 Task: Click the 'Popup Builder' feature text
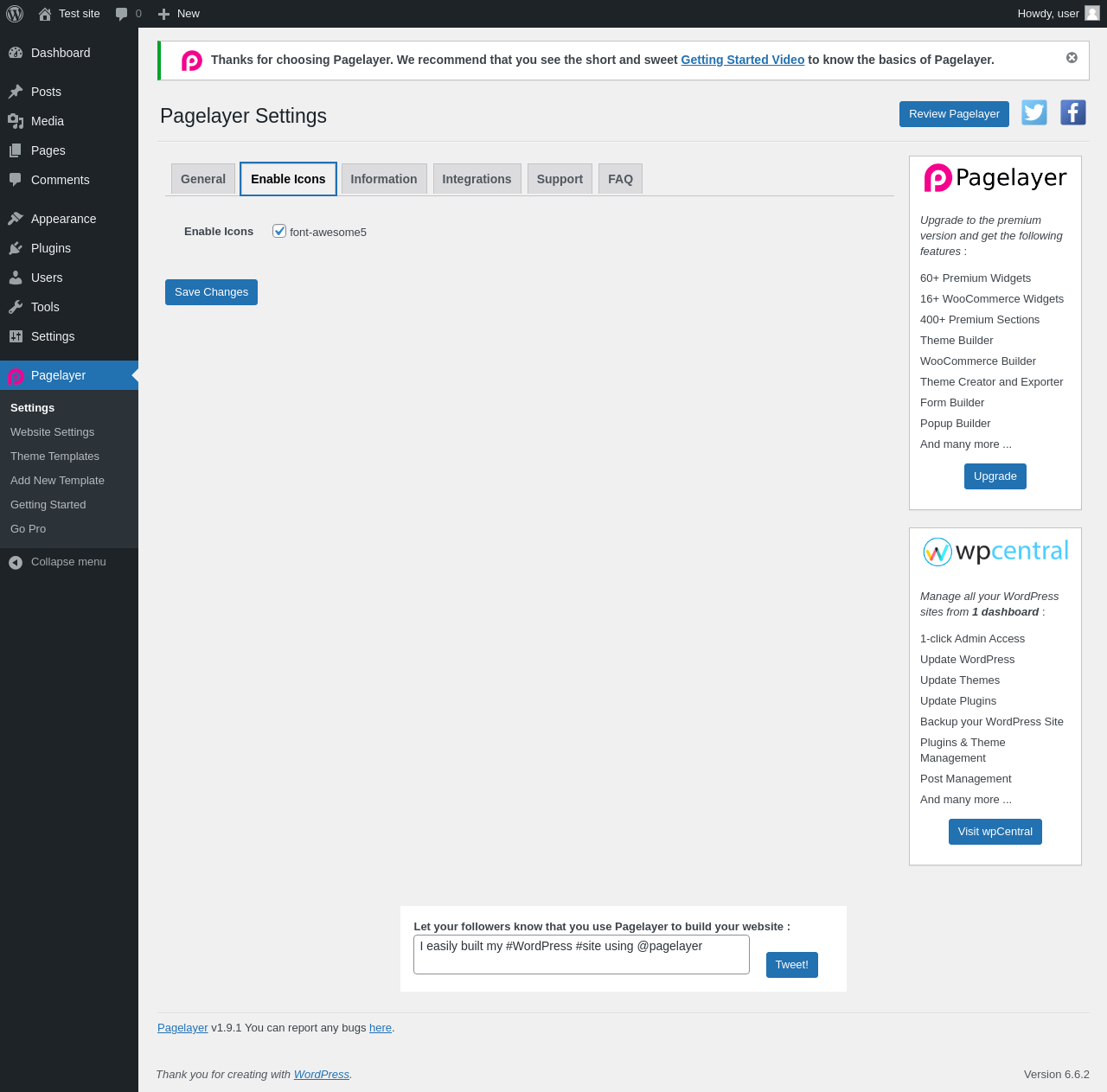956,424
